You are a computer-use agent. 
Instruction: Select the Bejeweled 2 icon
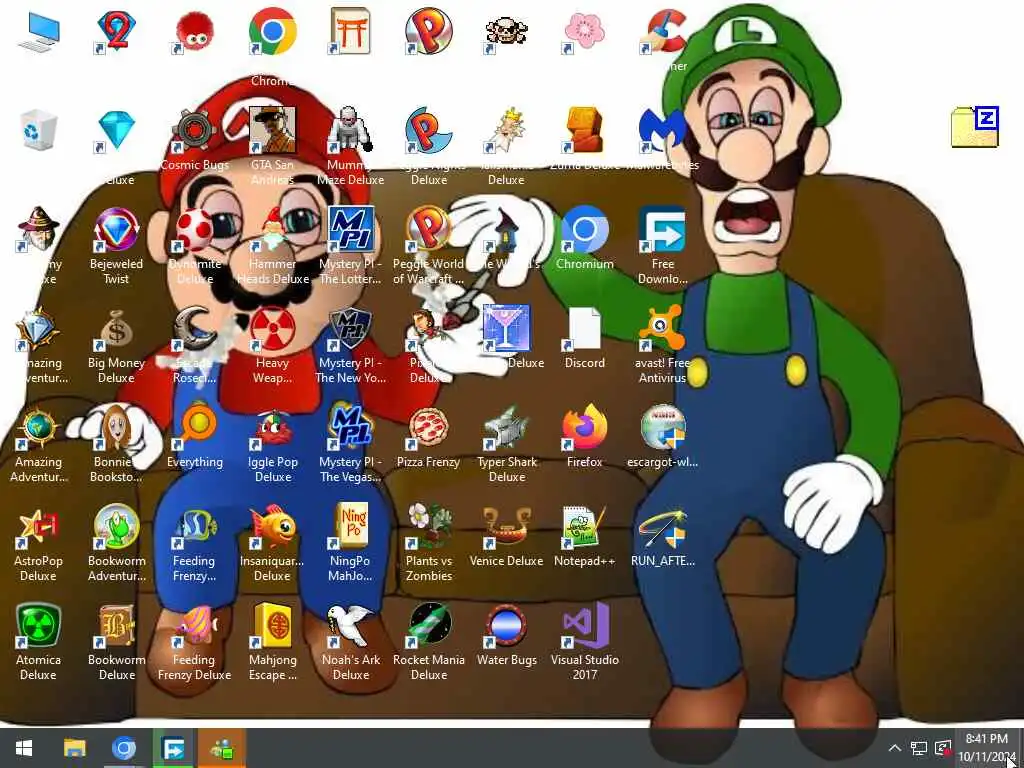(116, 31)
